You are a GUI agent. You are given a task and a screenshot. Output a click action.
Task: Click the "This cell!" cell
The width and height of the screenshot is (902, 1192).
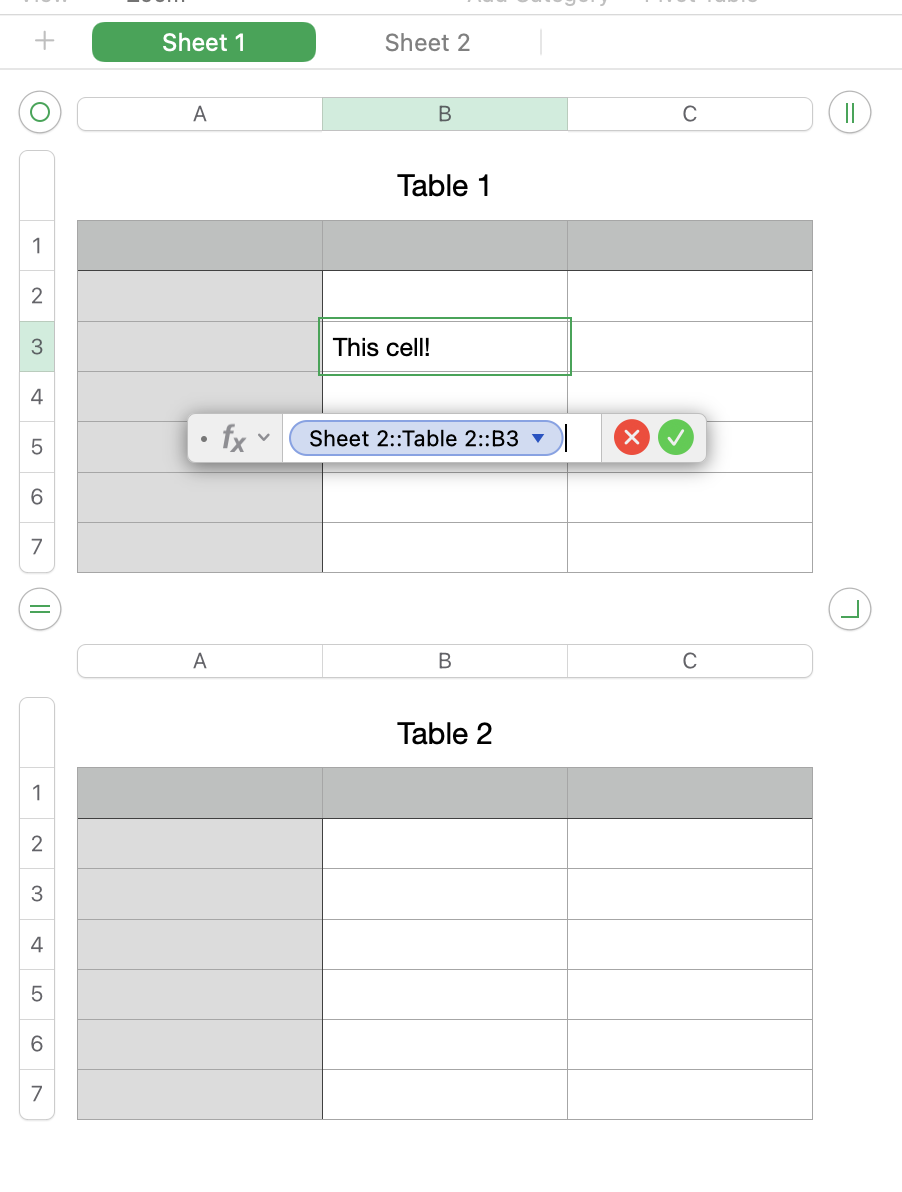(x=444, y=347)
